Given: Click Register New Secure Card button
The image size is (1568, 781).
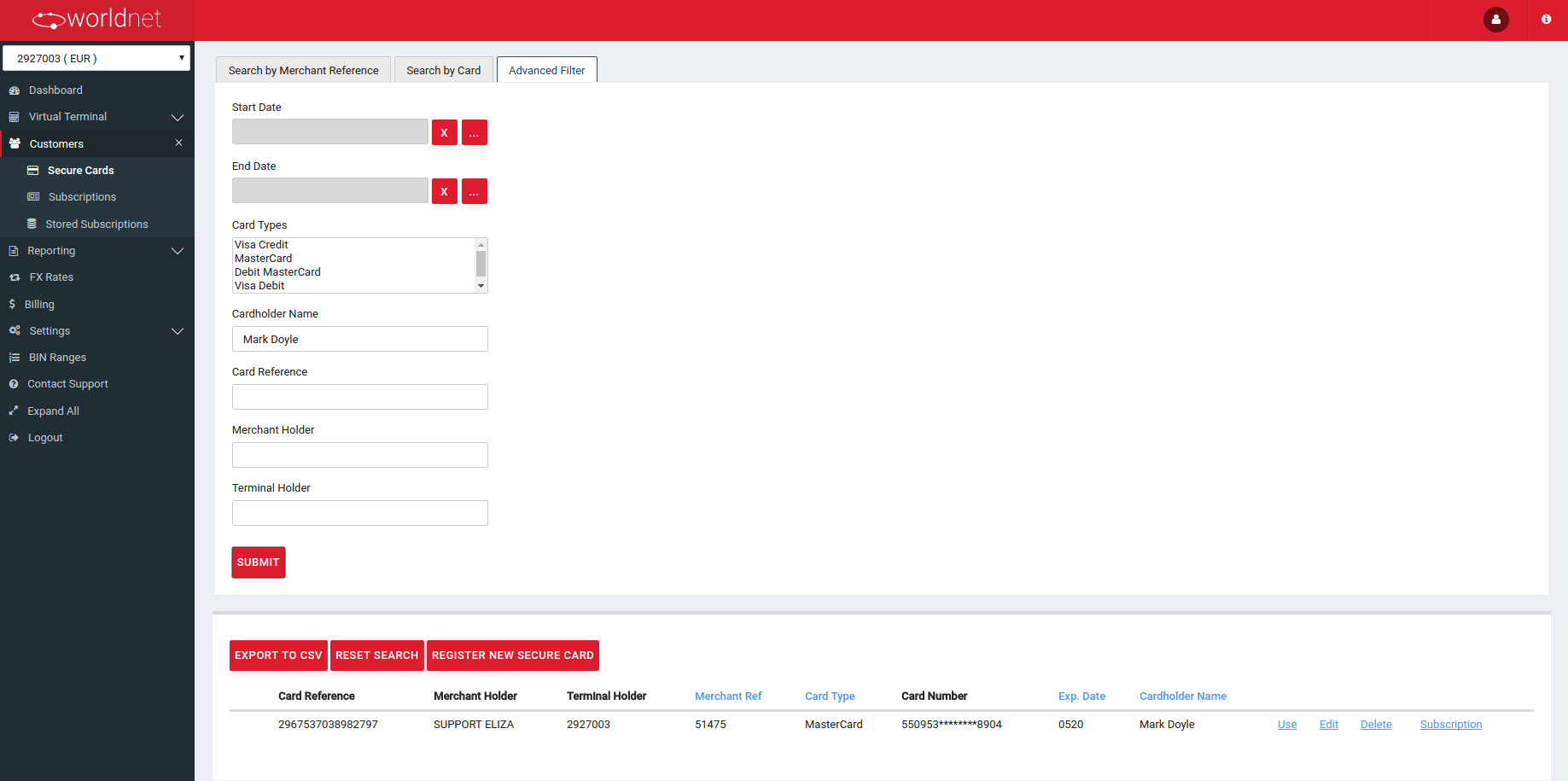Looking at the screenshot, I should [512, 656].
